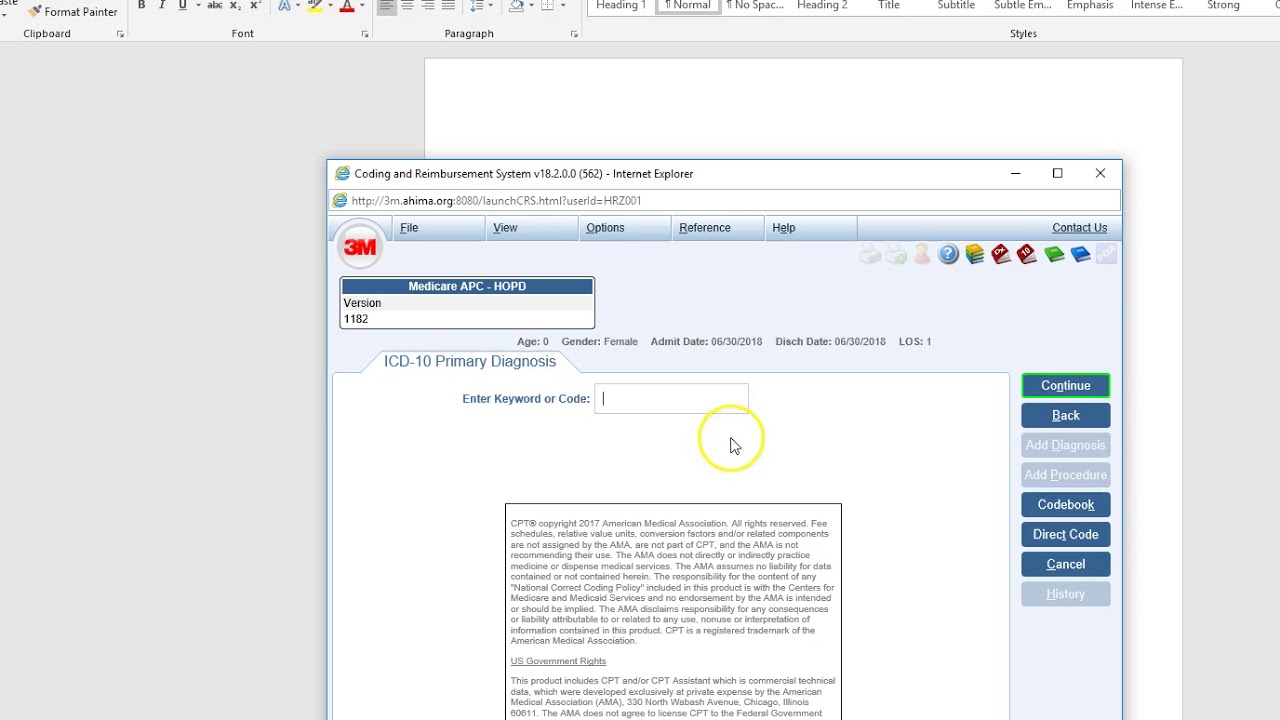1280x720 pixels.
Task: Open the blue question mark help icon
Action: [x=948, y=255]
